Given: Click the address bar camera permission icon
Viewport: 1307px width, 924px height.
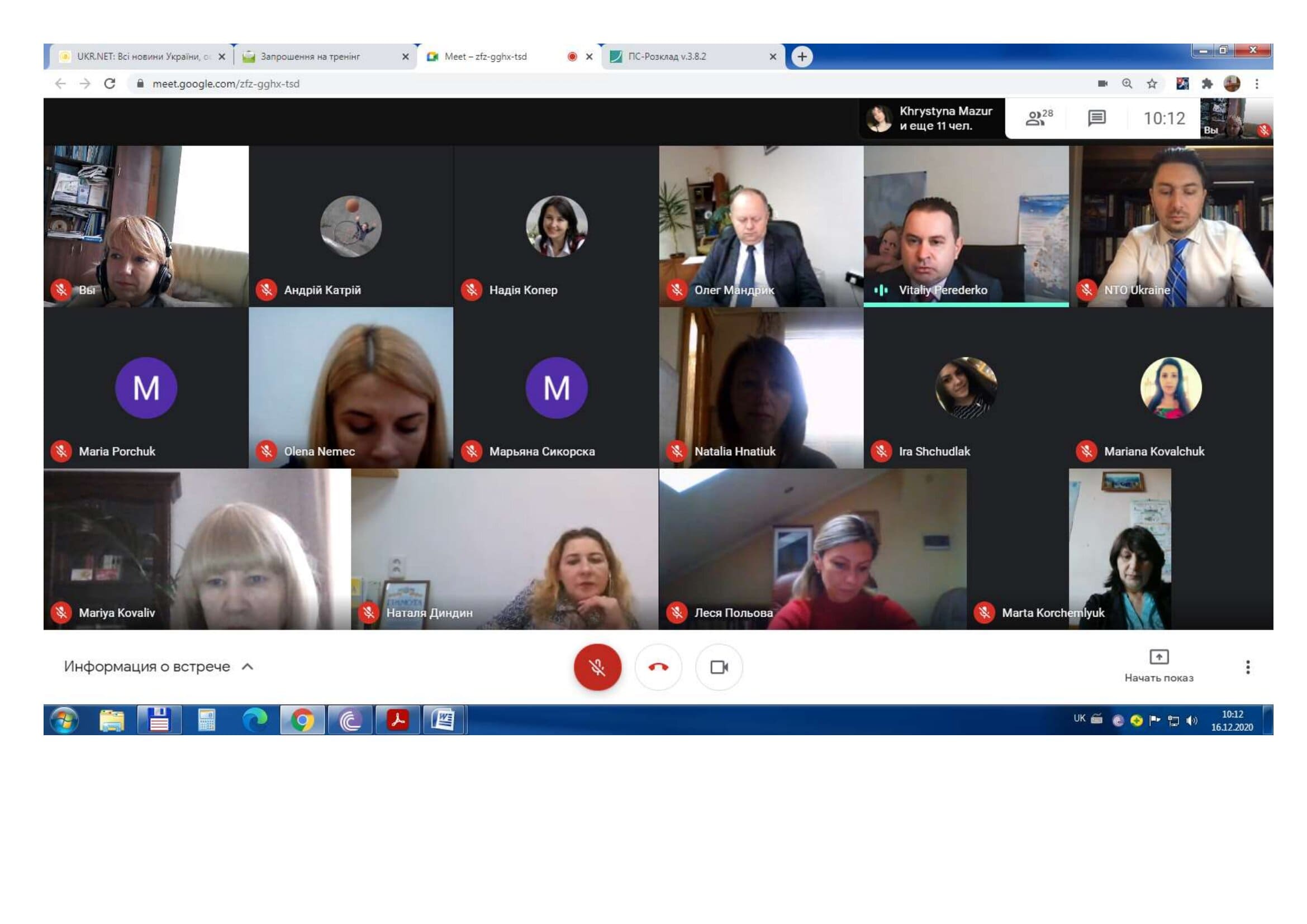Looking at the screenshot, I should click(x=1102, y=84).
